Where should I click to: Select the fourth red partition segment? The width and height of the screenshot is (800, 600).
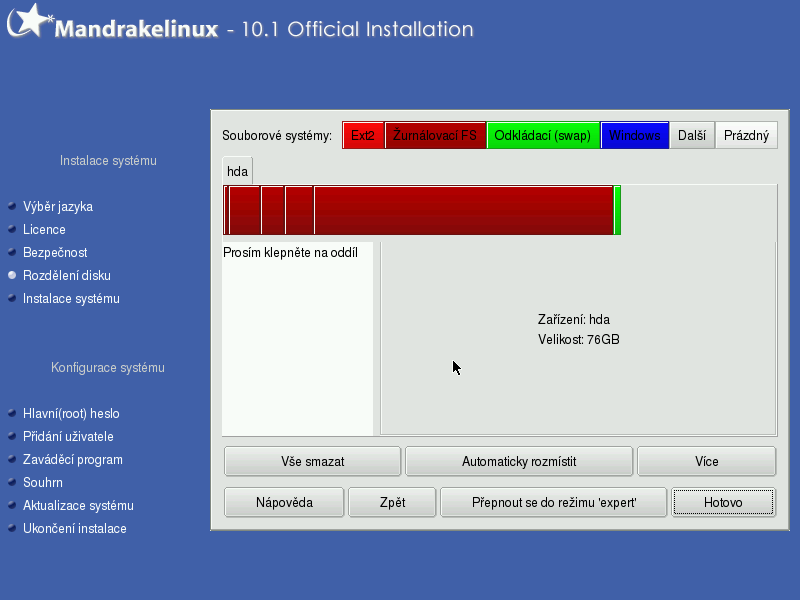[x=299, y=210]
